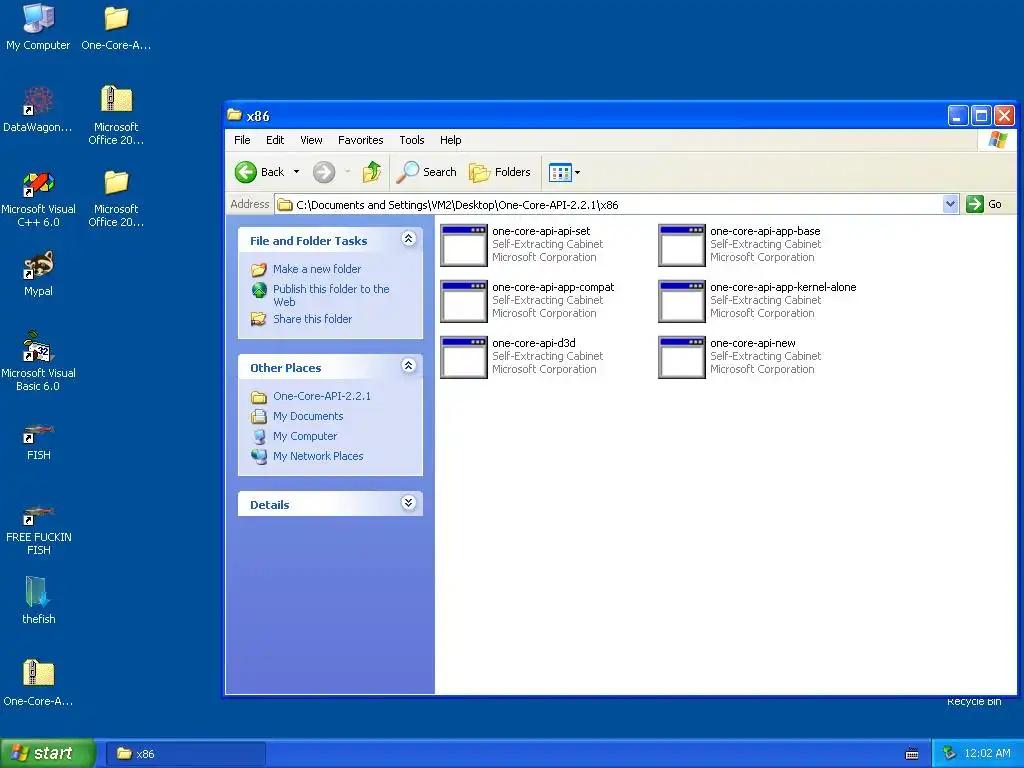Select DataWagon shortcut on desktop
Image resolution: width=1024 pixels, height=768 pixels.
tap(38, 108)
